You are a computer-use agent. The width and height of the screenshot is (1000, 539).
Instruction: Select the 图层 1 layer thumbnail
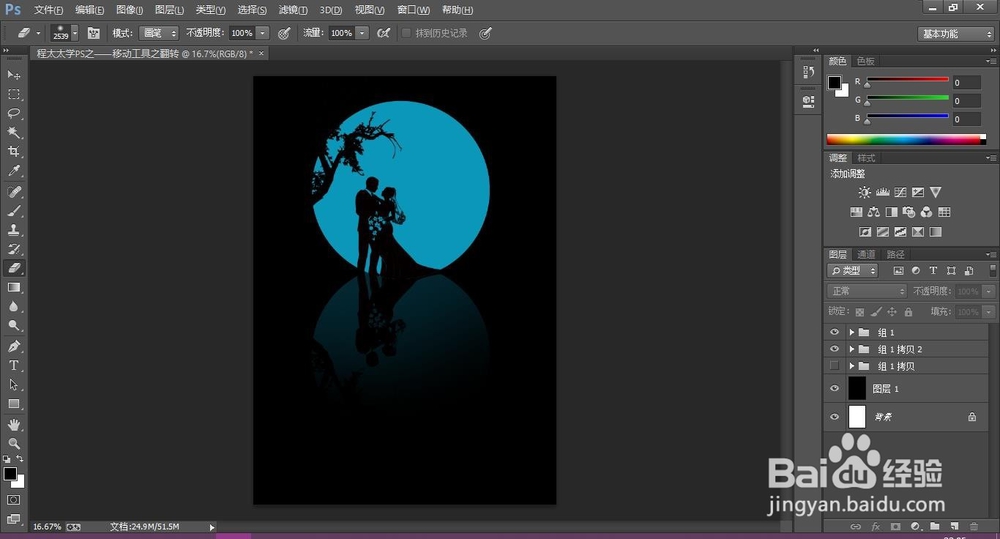[x=857, y=388]
